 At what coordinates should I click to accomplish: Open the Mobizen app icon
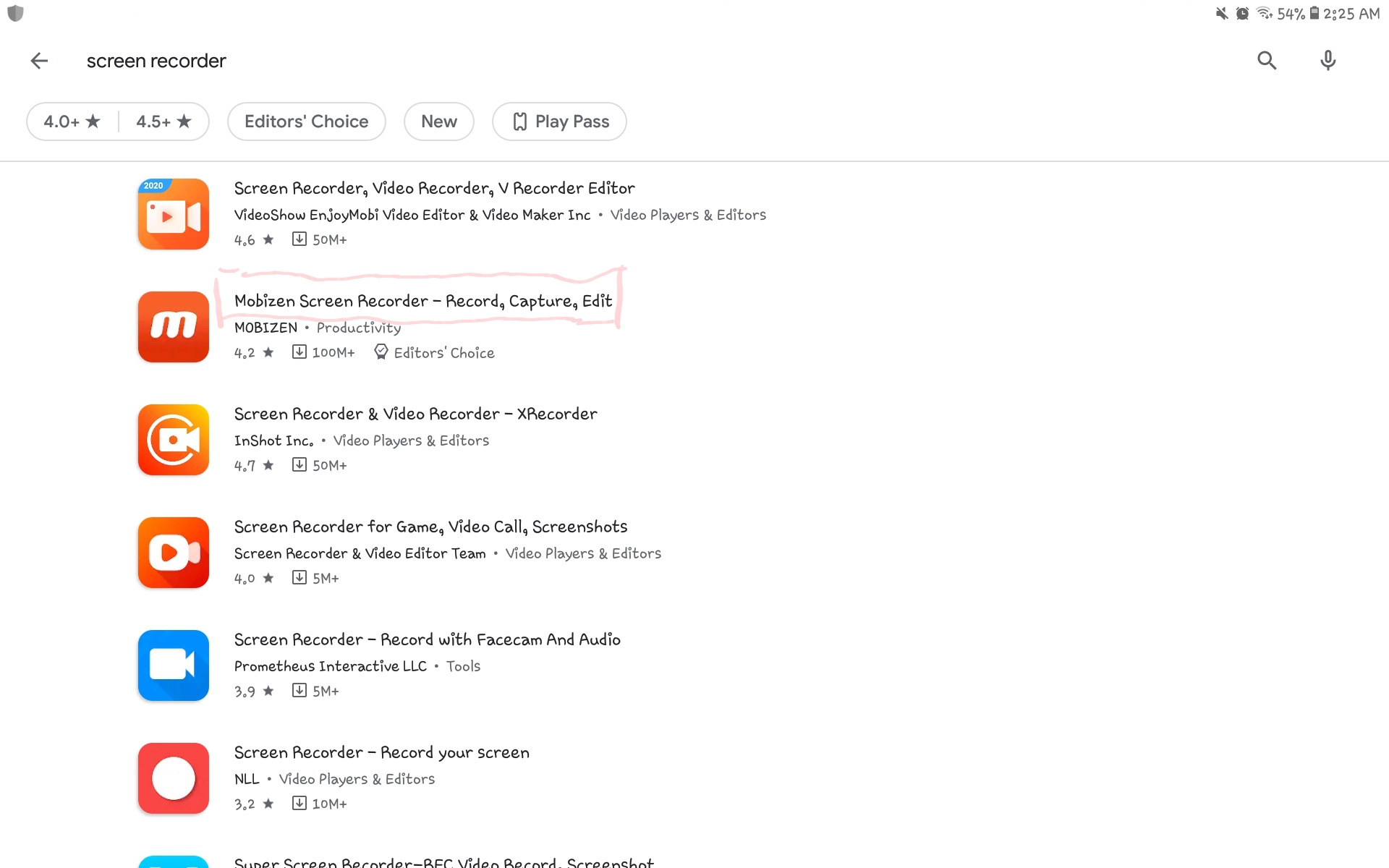point(174,327)
